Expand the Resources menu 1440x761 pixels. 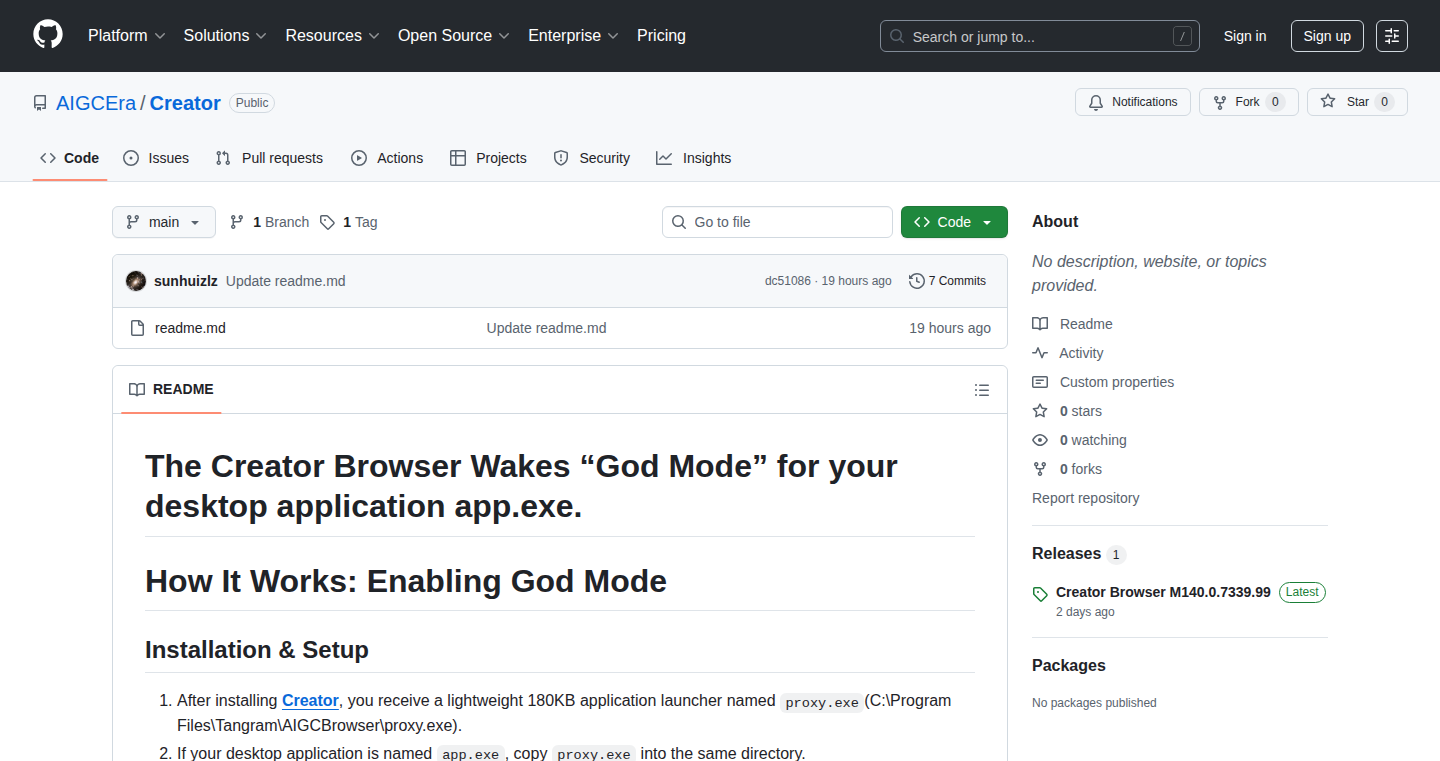point(332,36)
